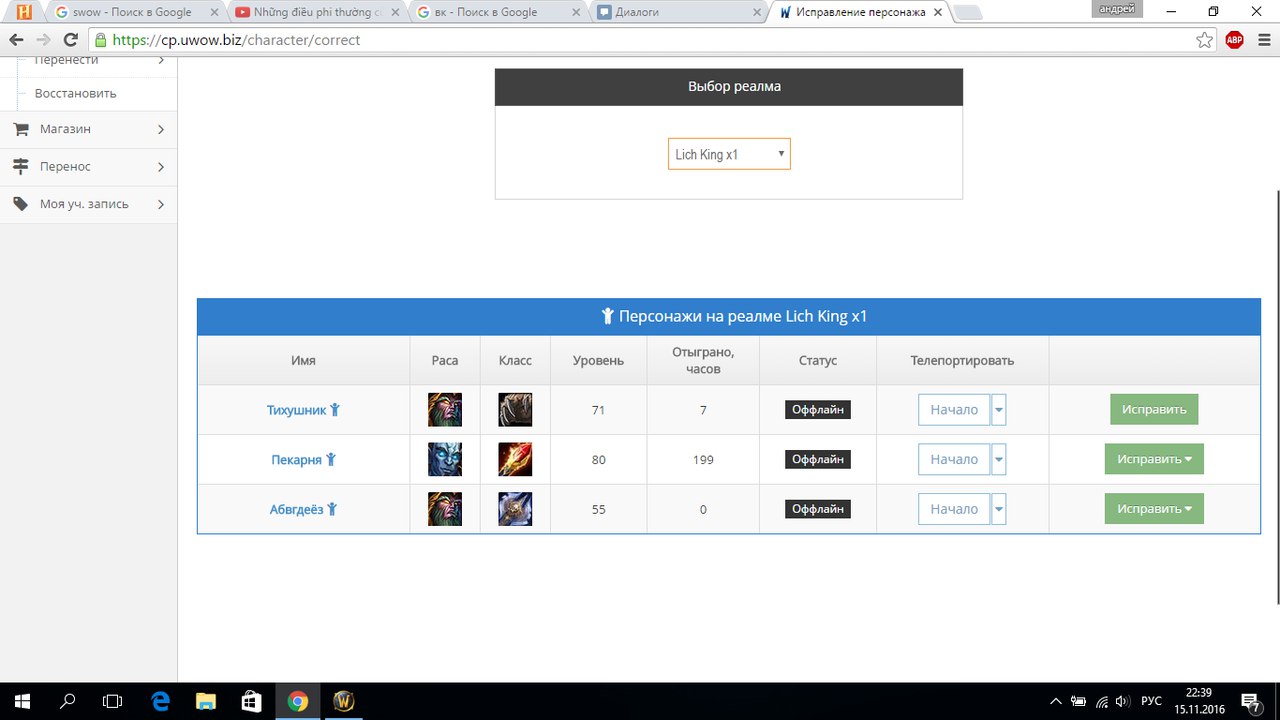Open File Explorer from the taskbar
The height and width of the screenshot is (720, 1280).
pyautogui.click(x=205, y=701)
